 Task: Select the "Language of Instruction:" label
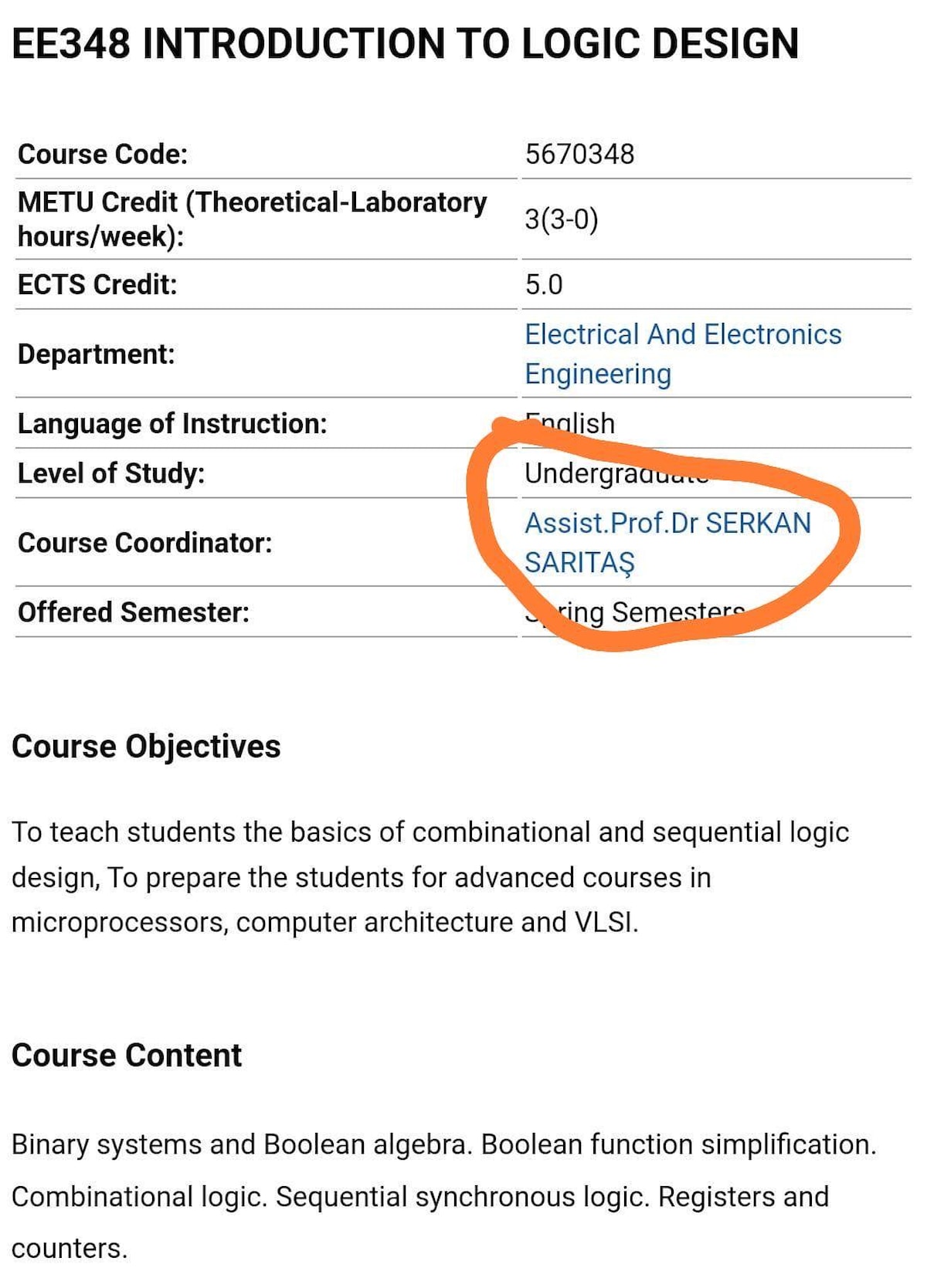(x=172, y=423)
